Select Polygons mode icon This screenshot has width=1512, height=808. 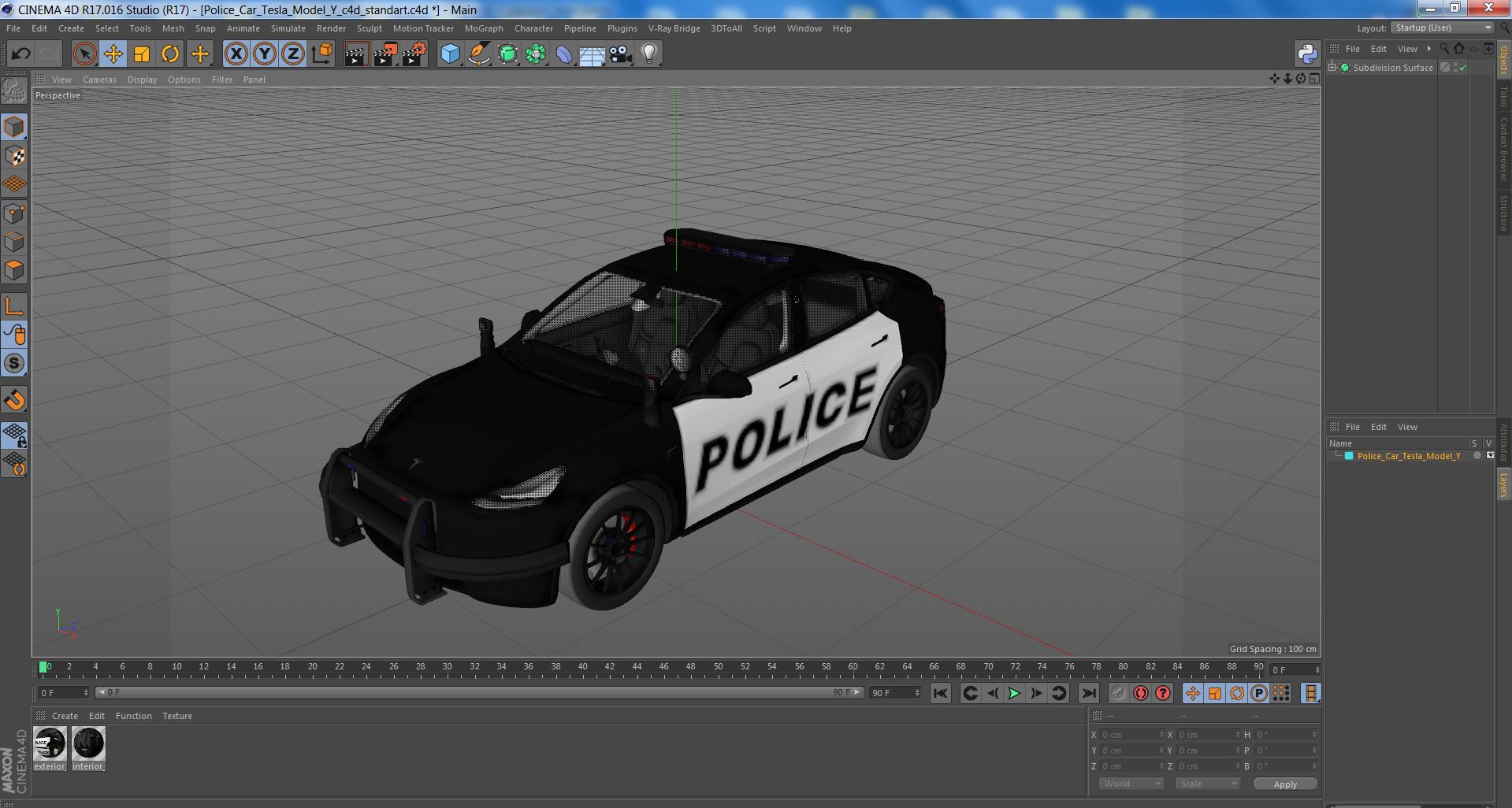14,270
